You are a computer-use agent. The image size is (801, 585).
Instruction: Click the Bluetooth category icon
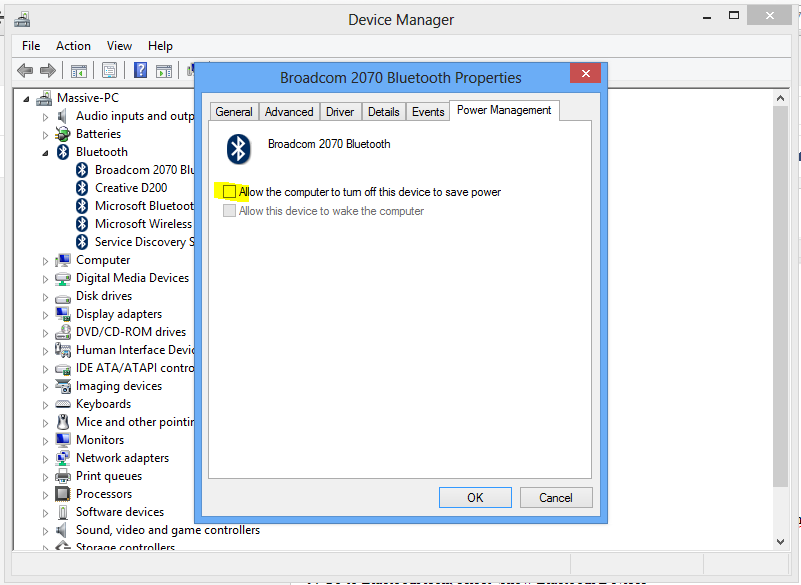63,152
